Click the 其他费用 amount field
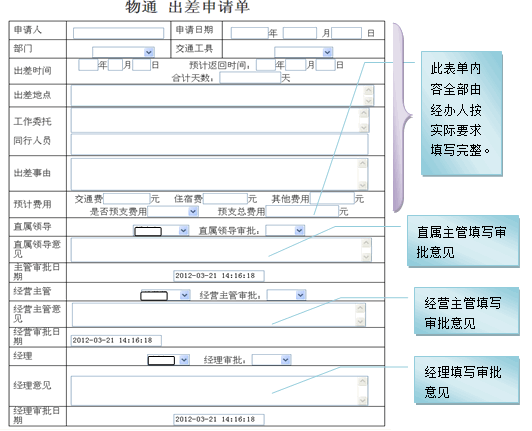532x431 pixels. 332,199
